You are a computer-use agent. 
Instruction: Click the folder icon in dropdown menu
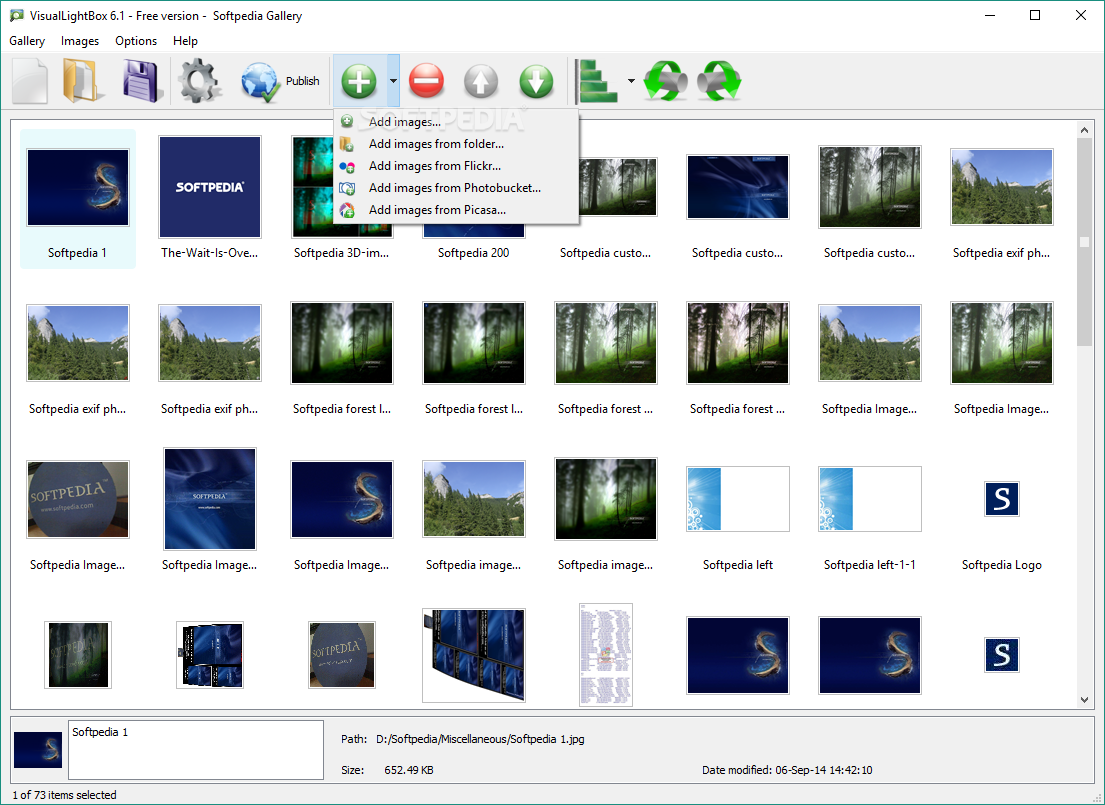pos(347,145)
